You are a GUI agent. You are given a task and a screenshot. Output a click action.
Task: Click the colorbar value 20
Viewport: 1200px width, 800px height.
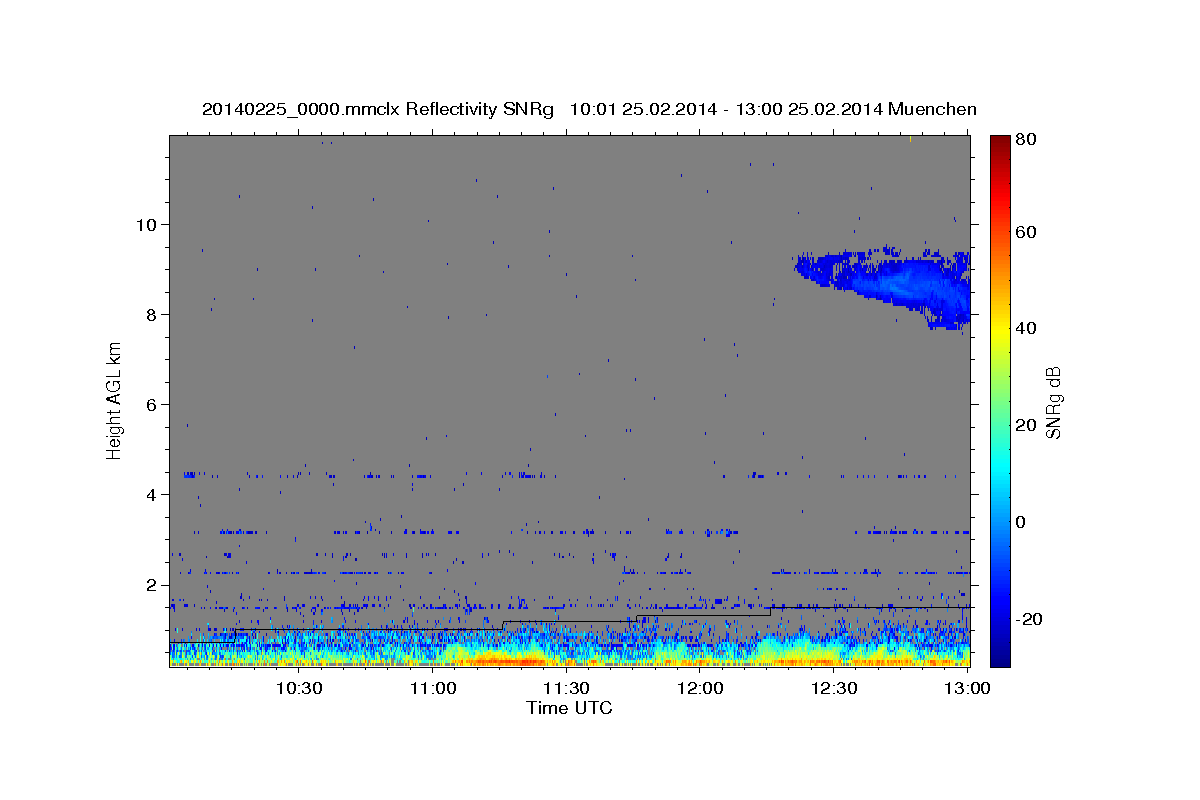(x=1027, y=425)
